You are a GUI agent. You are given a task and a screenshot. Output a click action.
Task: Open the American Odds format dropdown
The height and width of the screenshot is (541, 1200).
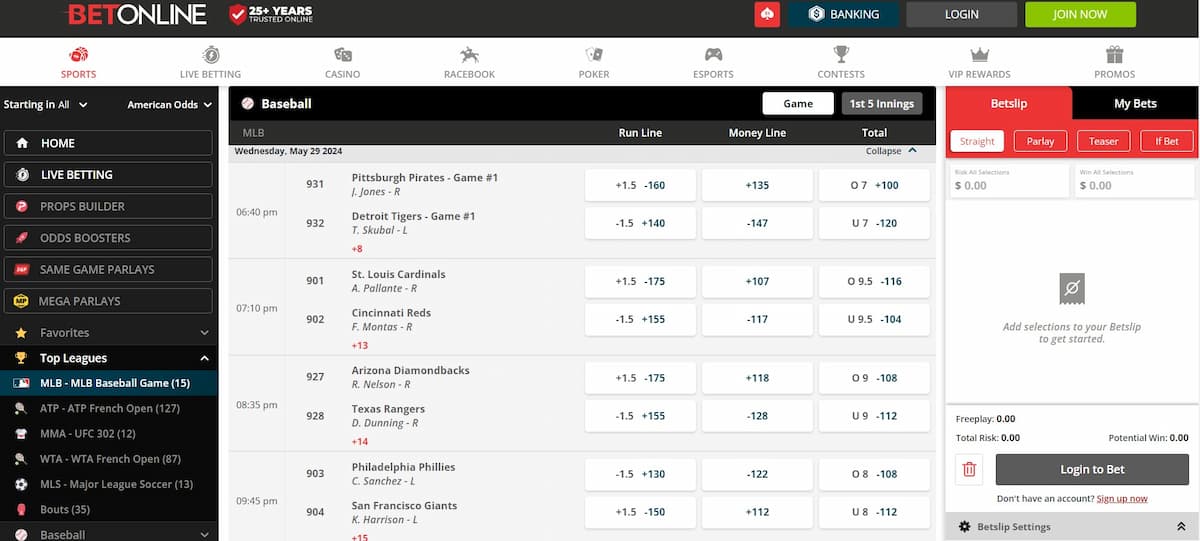170,104
